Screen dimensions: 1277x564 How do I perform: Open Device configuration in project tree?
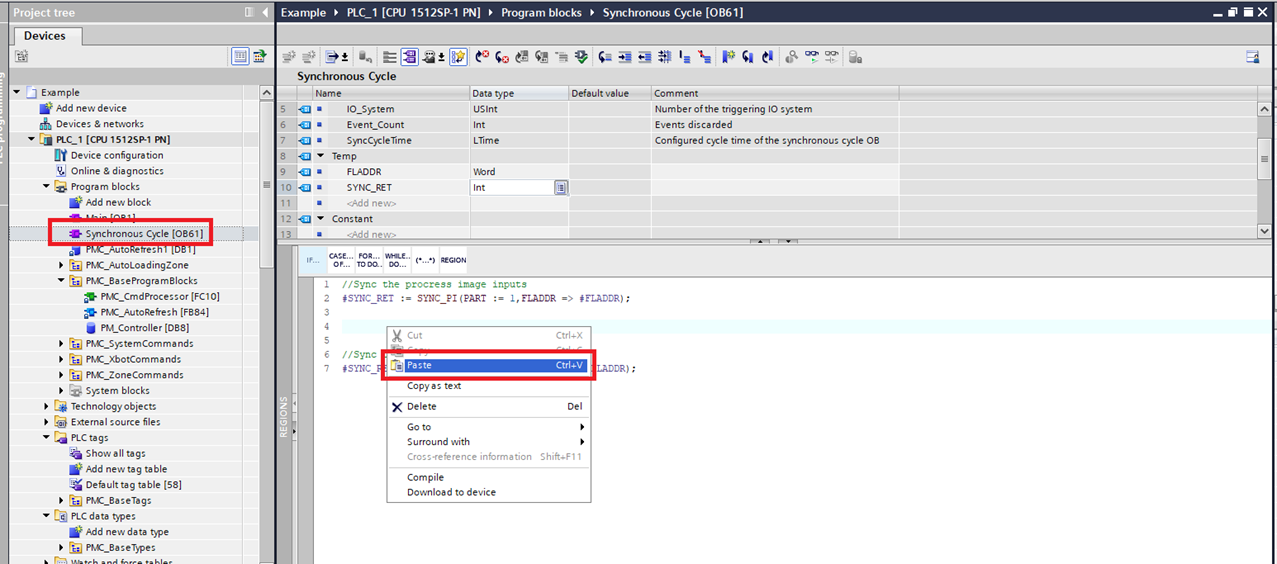(x=116, y=155)
